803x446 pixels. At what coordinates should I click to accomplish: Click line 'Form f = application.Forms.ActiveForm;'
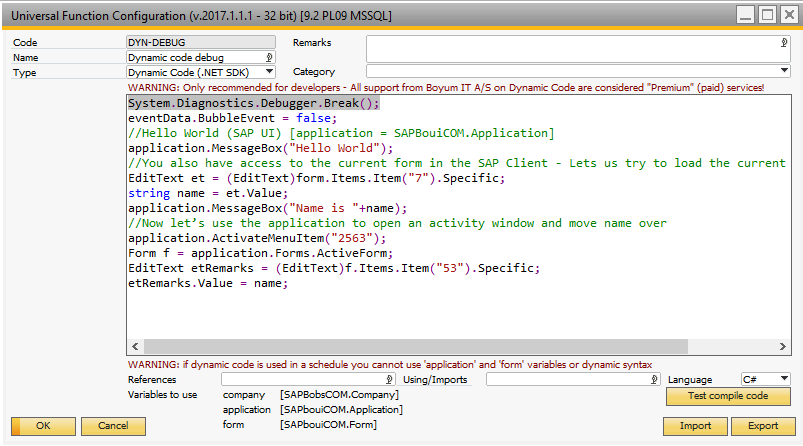click(x=261, y=253)
